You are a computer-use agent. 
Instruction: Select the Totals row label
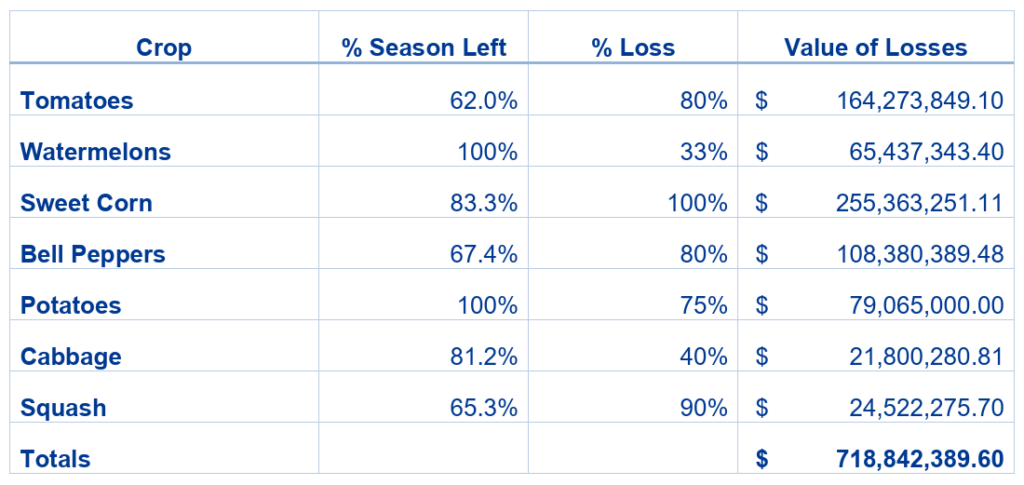(x=56, y=459)
